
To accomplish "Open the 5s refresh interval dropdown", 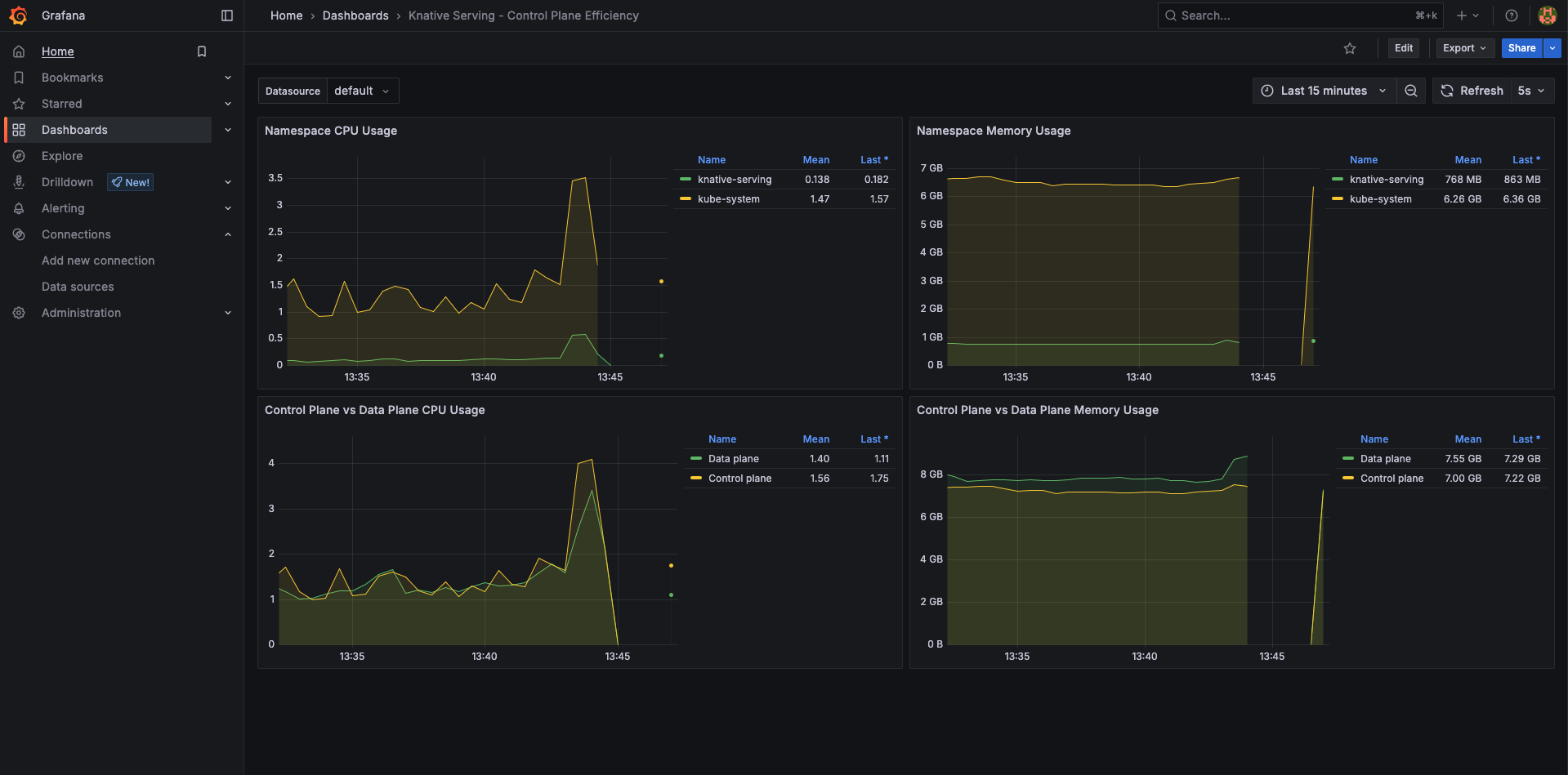I will click(1531, 91).
